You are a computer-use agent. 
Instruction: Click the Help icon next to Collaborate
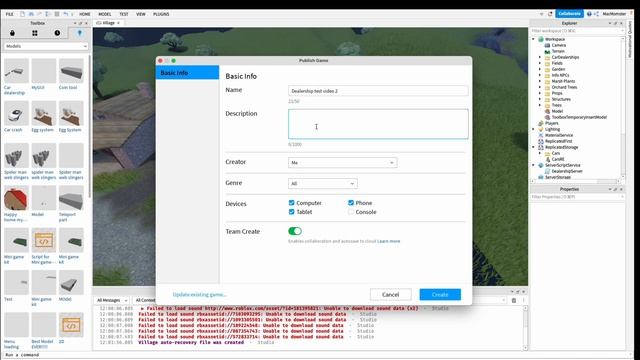589,14
